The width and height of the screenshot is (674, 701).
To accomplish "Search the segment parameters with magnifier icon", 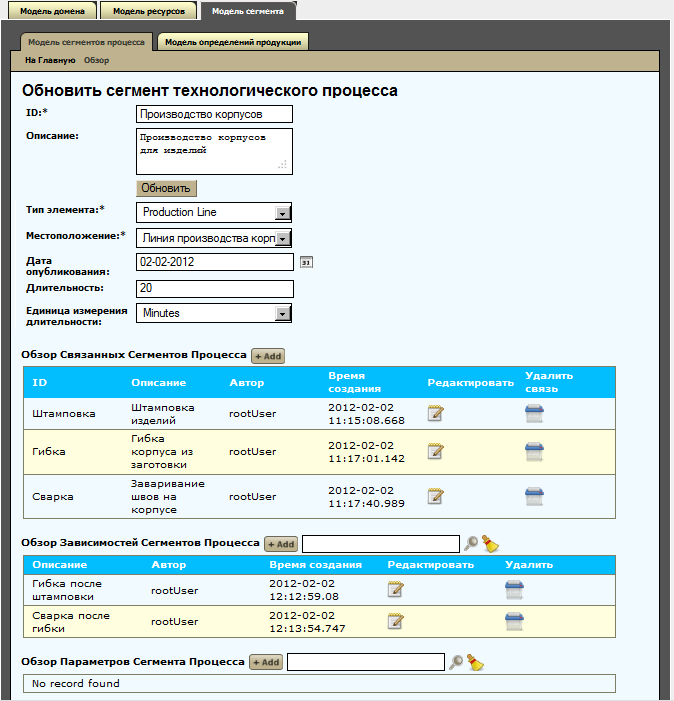I will tap(455, 662).
